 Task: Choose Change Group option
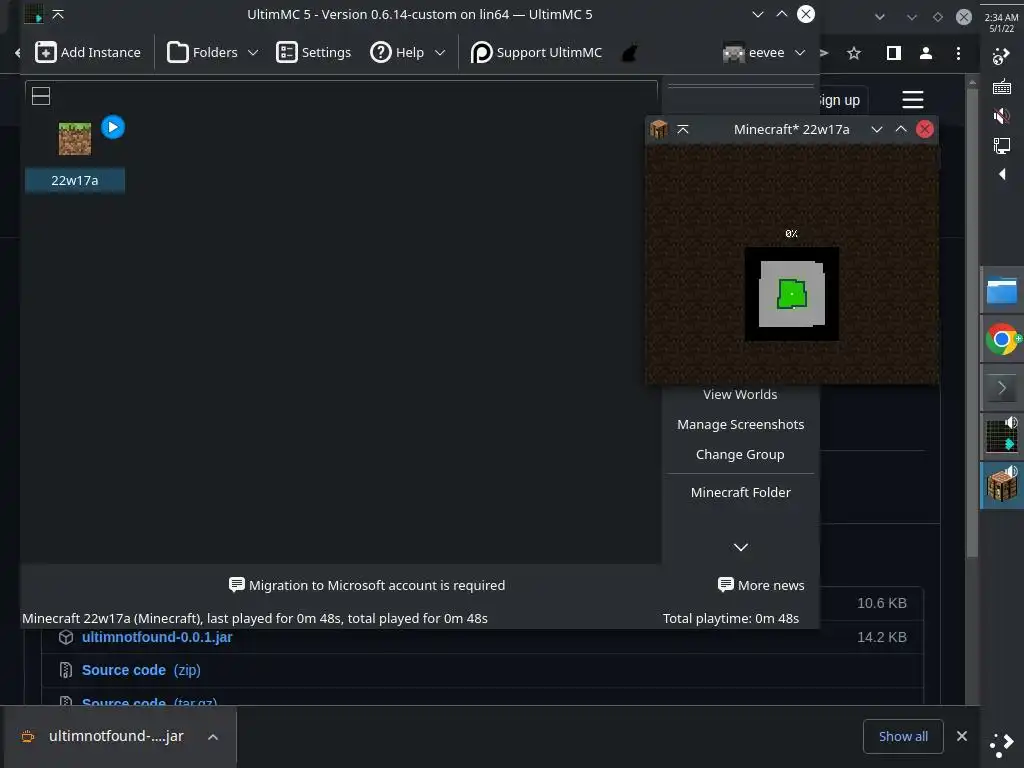coord(740,455)
